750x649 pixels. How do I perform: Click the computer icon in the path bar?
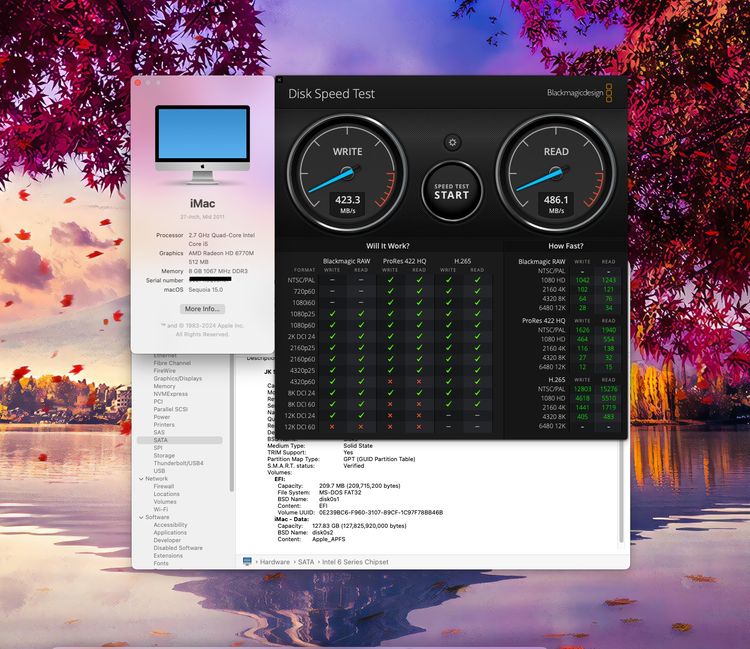point(247,561)
